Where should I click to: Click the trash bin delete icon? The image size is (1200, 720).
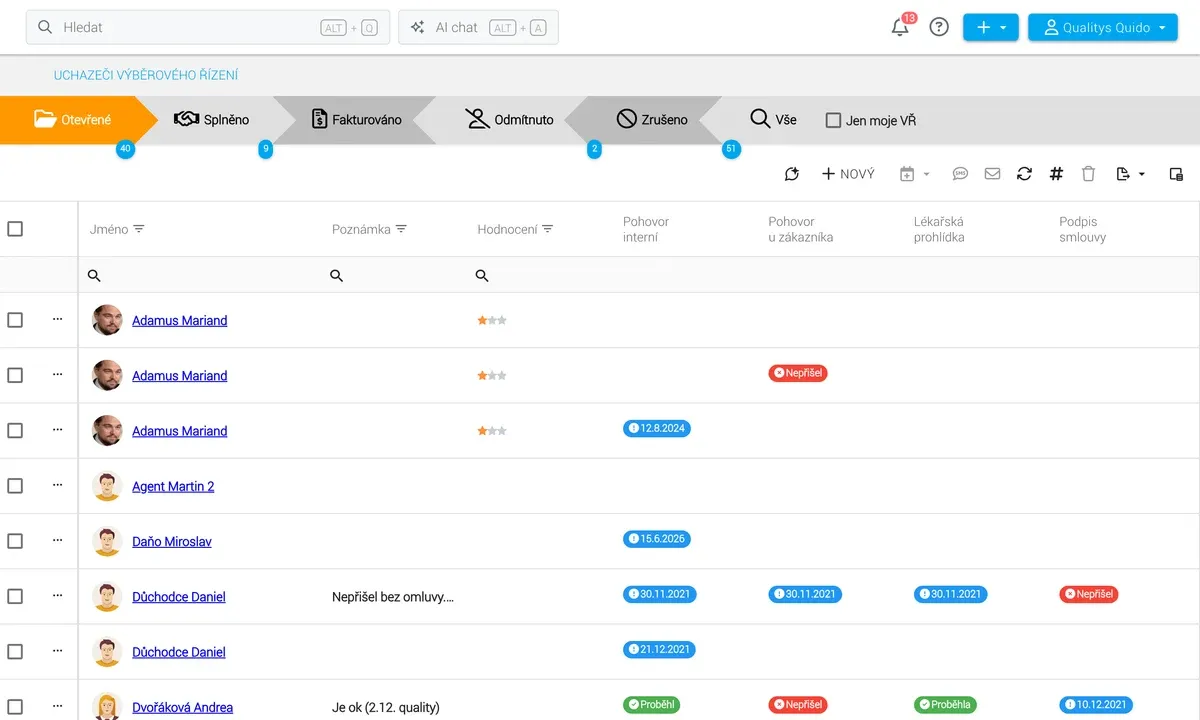pos(1089,174)
